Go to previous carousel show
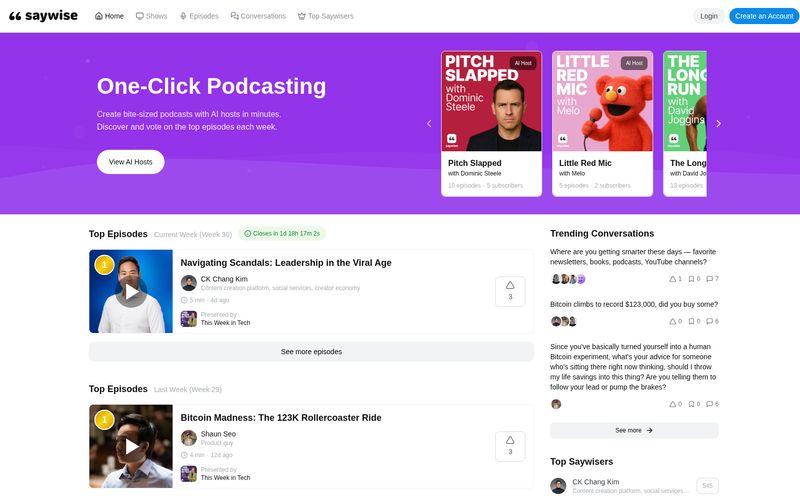The image size is (800, 496). [429, 124]
